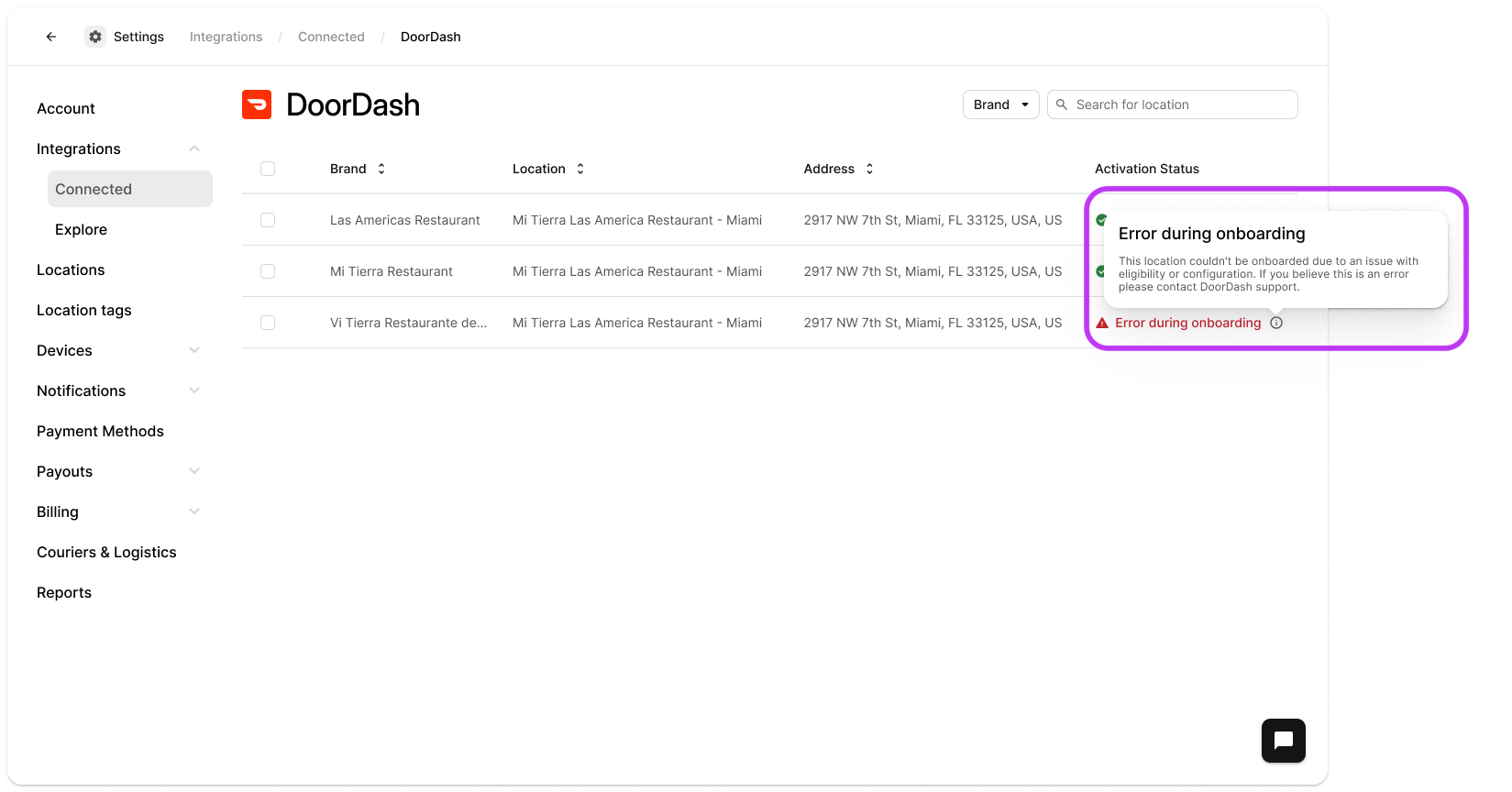This screenshot has height=792, width=1512.
Task: Click the Integrations breadcrumb link
Action: point(226,37)
